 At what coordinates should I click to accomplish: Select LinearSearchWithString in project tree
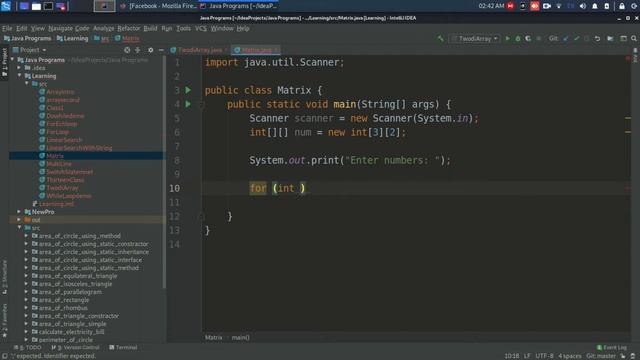pyautogui.click(x=79, y=148)
